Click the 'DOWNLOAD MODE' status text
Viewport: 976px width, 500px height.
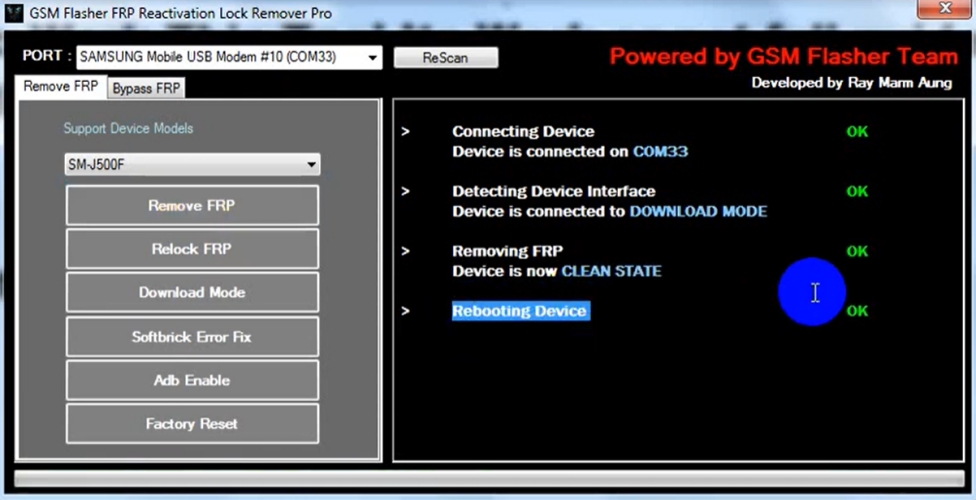coord(698,211)
